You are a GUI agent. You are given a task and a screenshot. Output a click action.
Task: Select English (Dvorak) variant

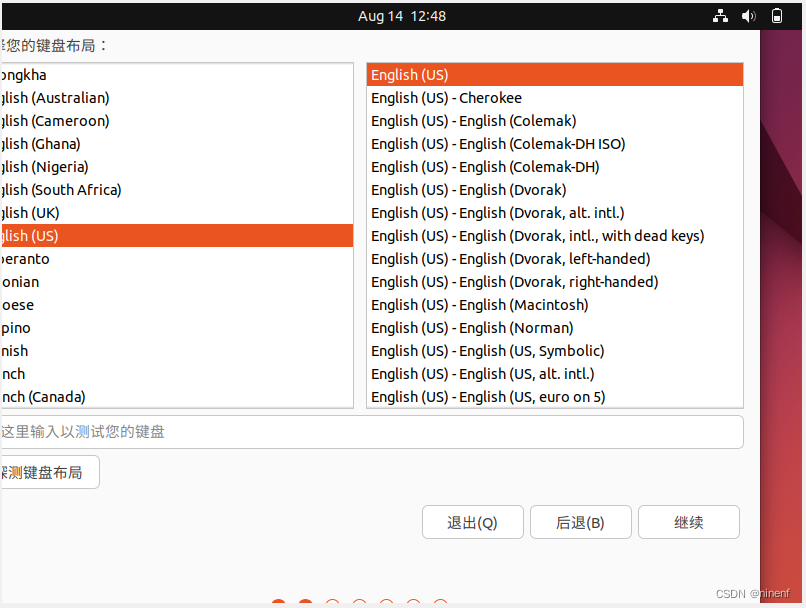[555, 190]
